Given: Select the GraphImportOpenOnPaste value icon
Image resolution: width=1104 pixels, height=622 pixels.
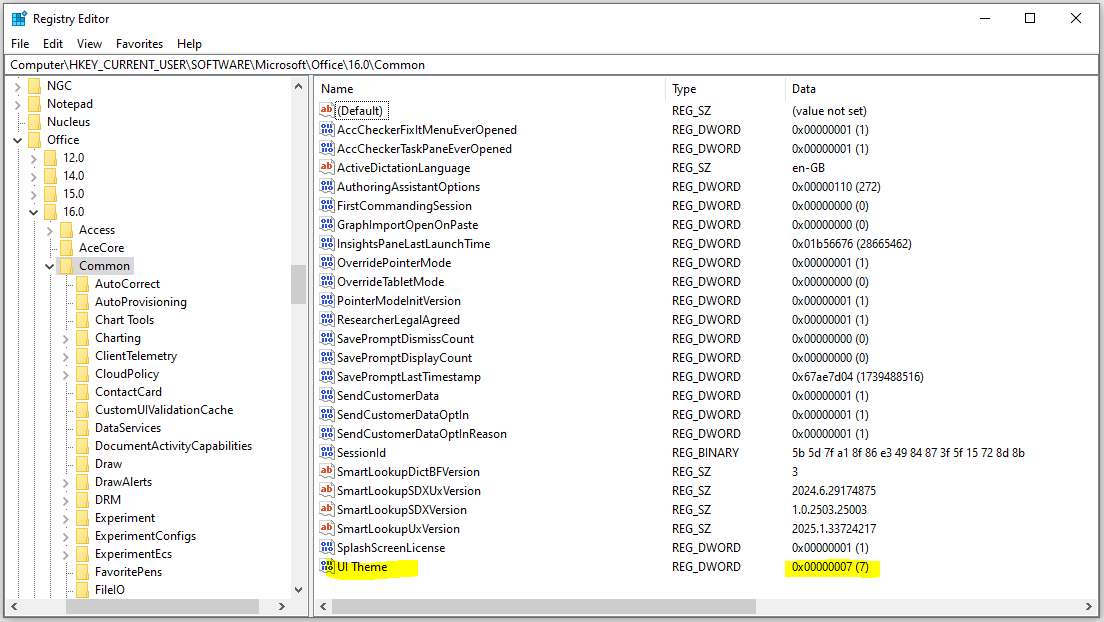Looking at the screenshot, I should coord(327,224).
